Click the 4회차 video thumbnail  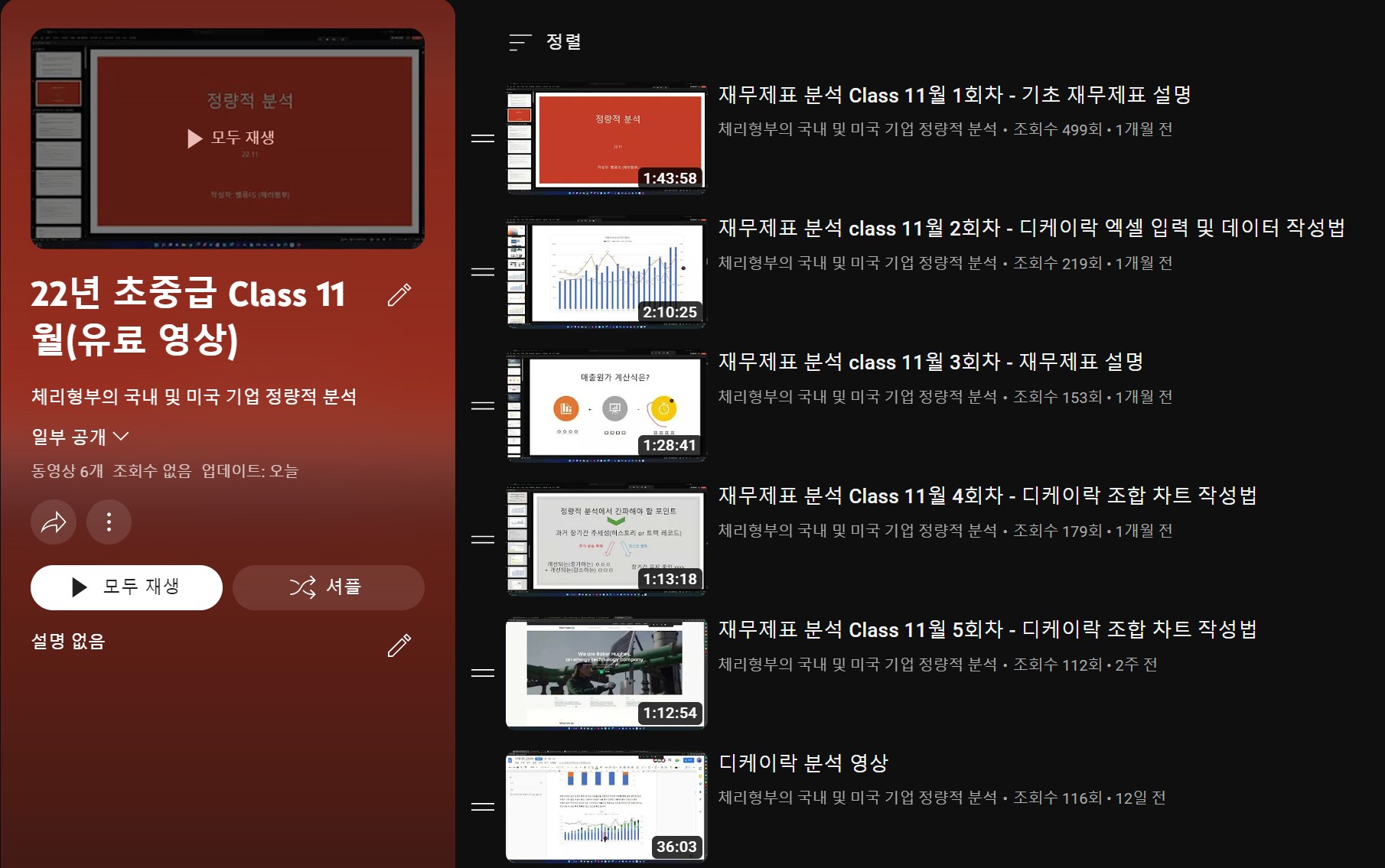[x=606, y=540]
